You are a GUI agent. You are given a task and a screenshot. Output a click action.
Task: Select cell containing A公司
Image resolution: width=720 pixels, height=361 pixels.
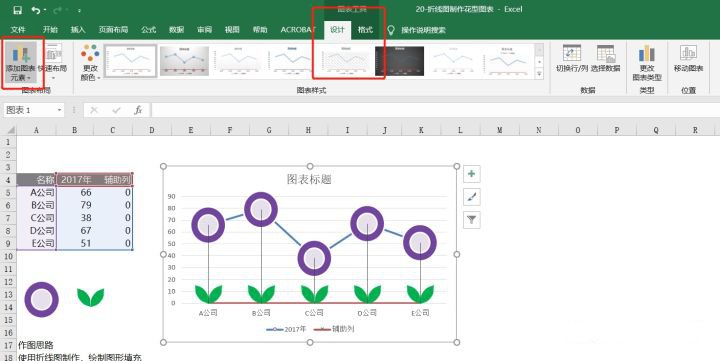tap(36, 192)
